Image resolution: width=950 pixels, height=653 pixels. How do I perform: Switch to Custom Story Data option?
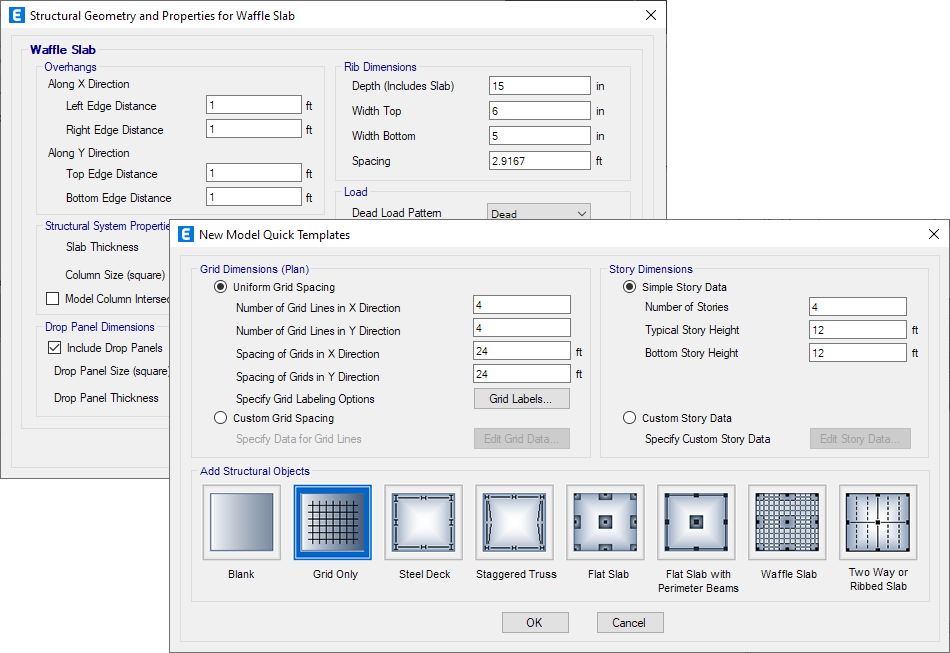(629, 418)
